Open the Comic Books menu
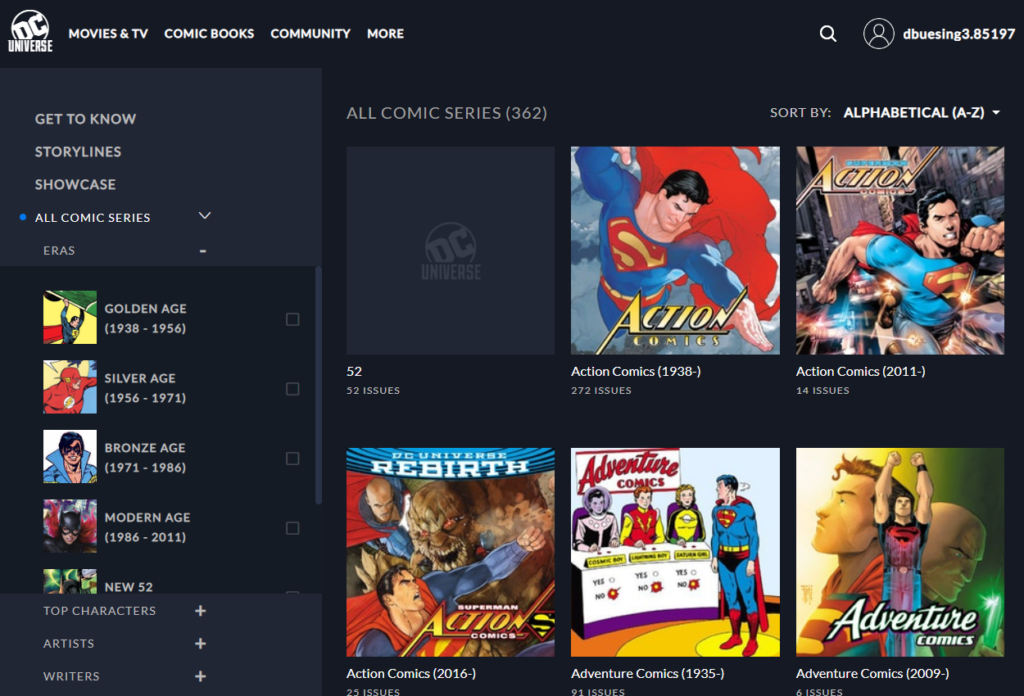This screenshot has height=696, width=1024. pyautogui.click(x=209, y=33)
